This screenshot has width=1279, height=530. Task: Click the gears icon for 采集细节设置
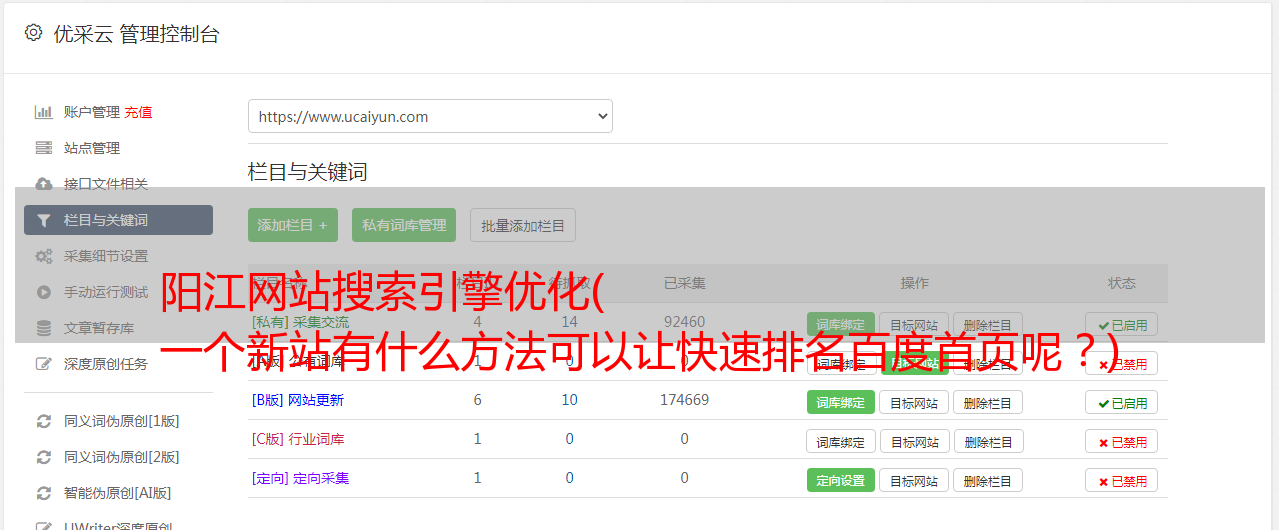pos(43,256)
